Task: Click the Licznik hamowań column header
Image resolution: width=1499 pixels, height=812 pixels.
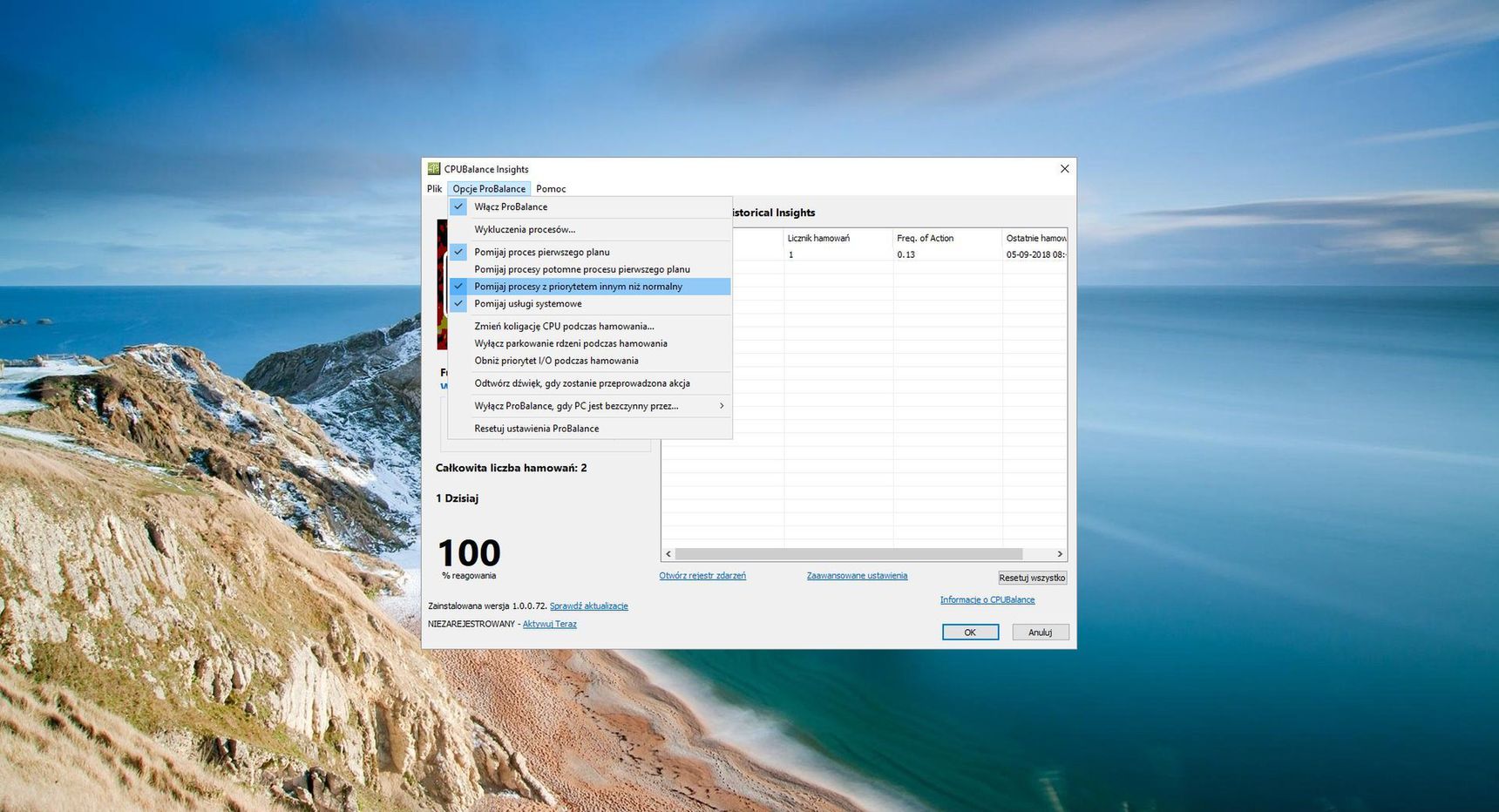Action: pos(838,238)
